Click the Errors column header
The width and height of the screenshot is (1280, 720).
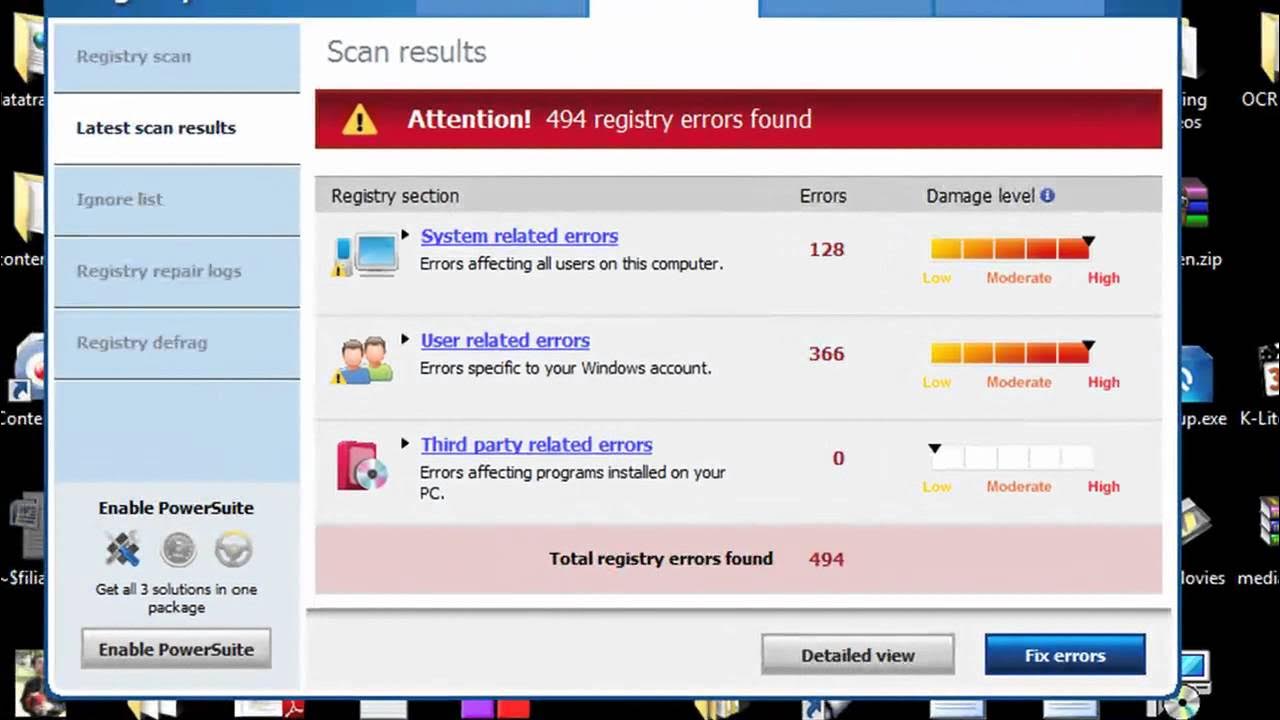pyautogui.click(x=823, y=196)
